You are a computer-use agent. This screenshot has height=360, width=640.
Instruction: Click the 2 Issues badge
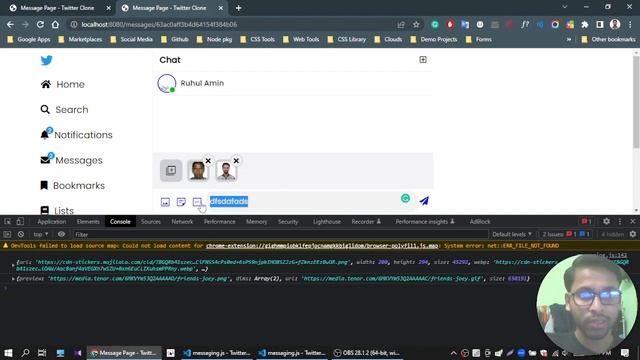(565, 234)
